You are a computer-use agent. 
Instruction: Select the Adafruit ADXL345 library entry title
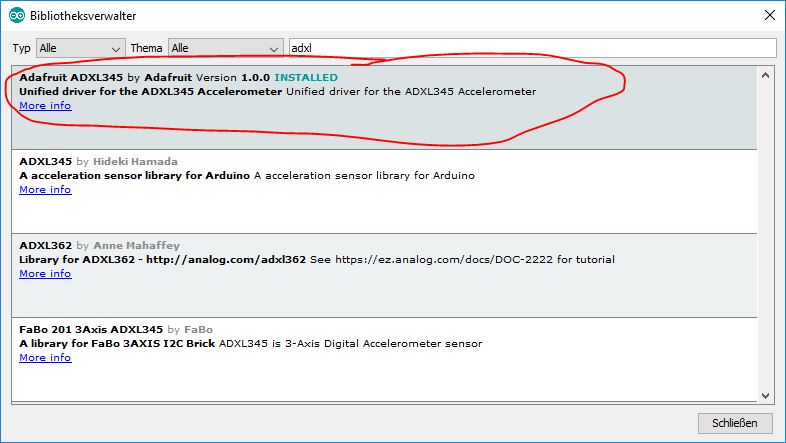tap(71, 77)
